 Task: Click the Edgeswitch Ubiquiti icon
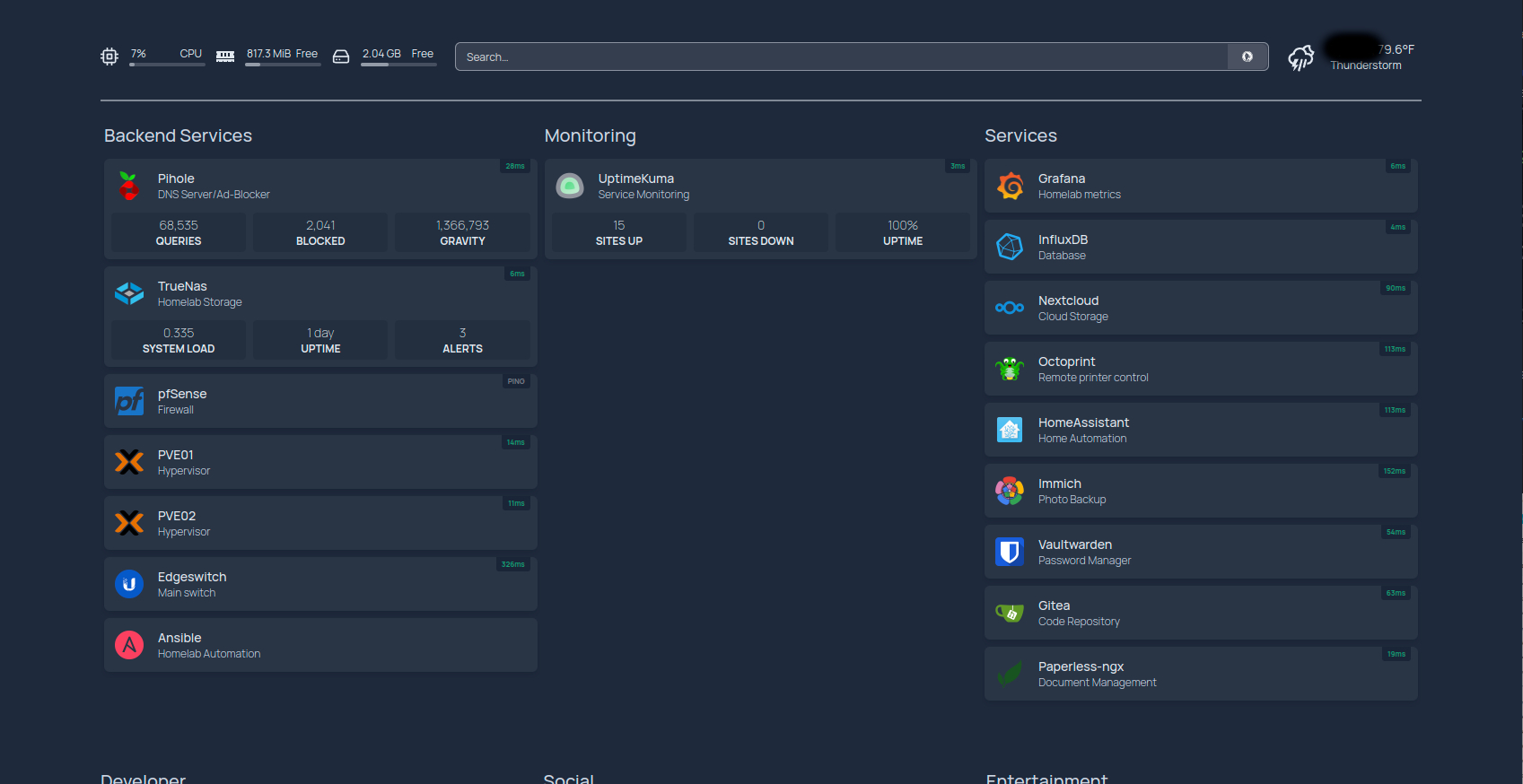coord(129,584)
